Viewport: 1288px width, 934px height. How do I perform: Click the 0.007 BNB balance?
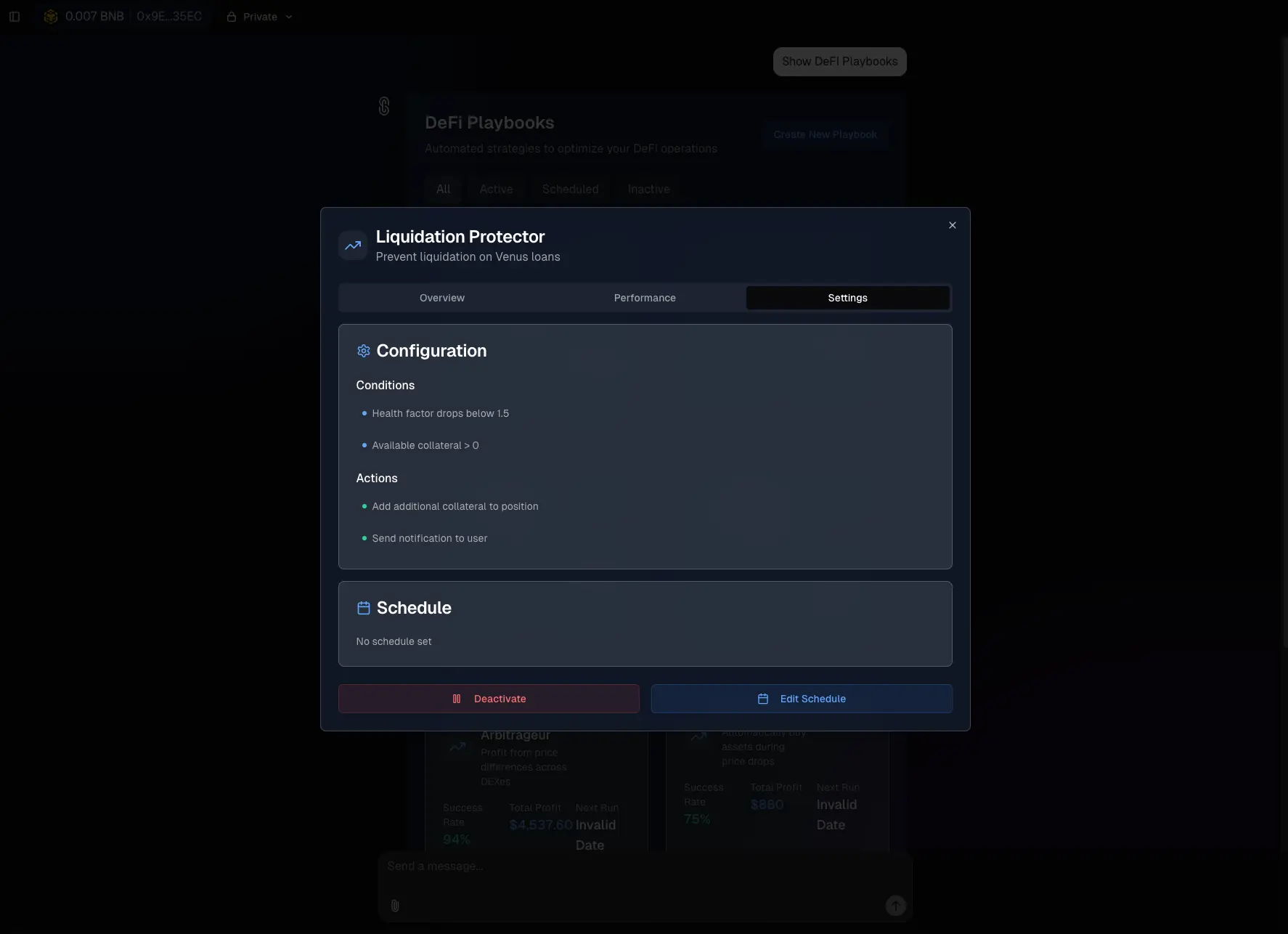click(x=94, y=17)
